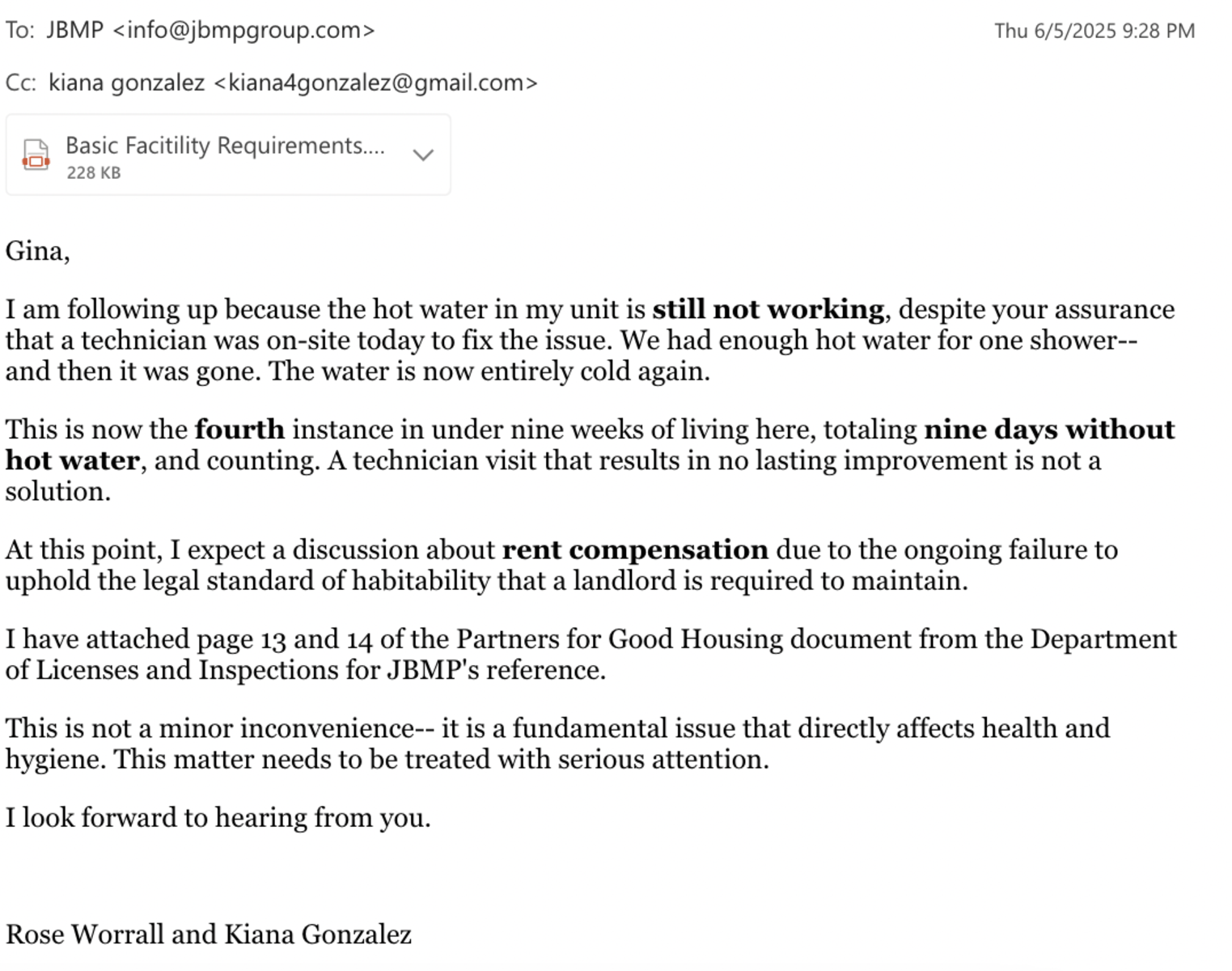Select the kiana gonzalez Cc recipient
1232x971 pixels.
point(293,83)
